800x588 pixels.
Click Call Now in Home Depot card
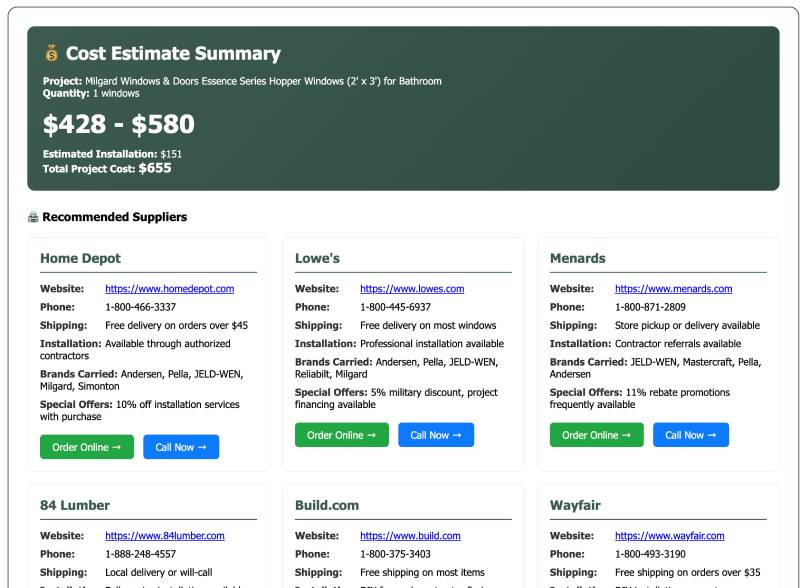point(181,447)
